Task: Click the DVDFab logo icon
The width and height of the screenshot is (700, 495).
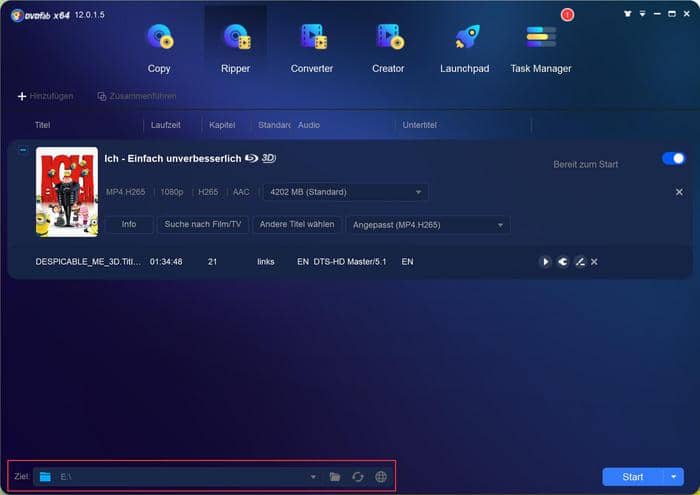Action: (17, 15)
